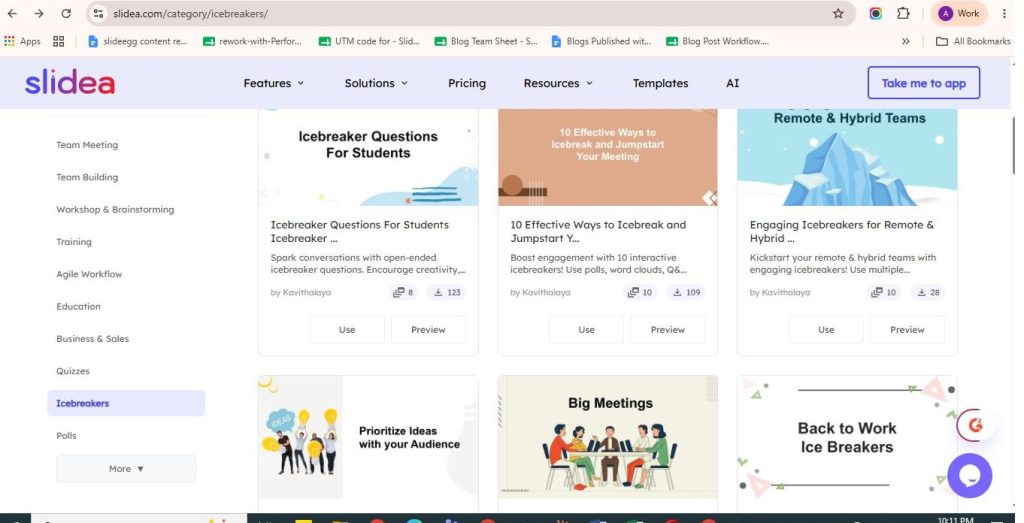The image size is (1024, 523).
Task: Go forward in browser history
Action: (39, 14)
